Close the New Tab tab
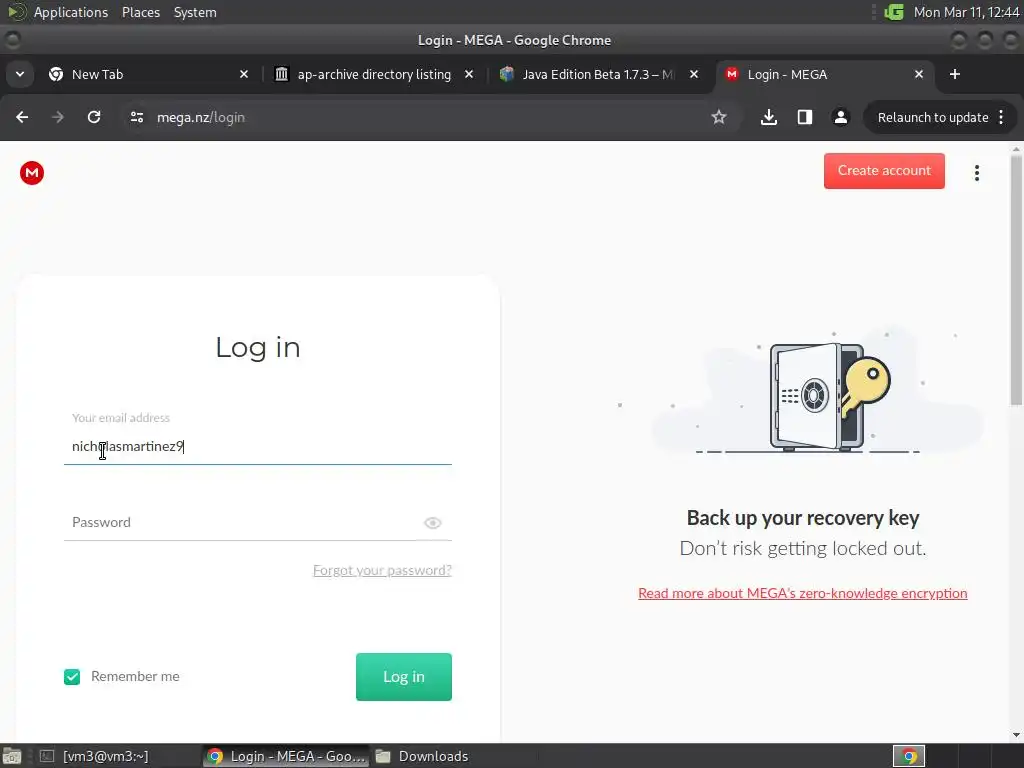The image size is (1024, 768). [x=244, y=74]
